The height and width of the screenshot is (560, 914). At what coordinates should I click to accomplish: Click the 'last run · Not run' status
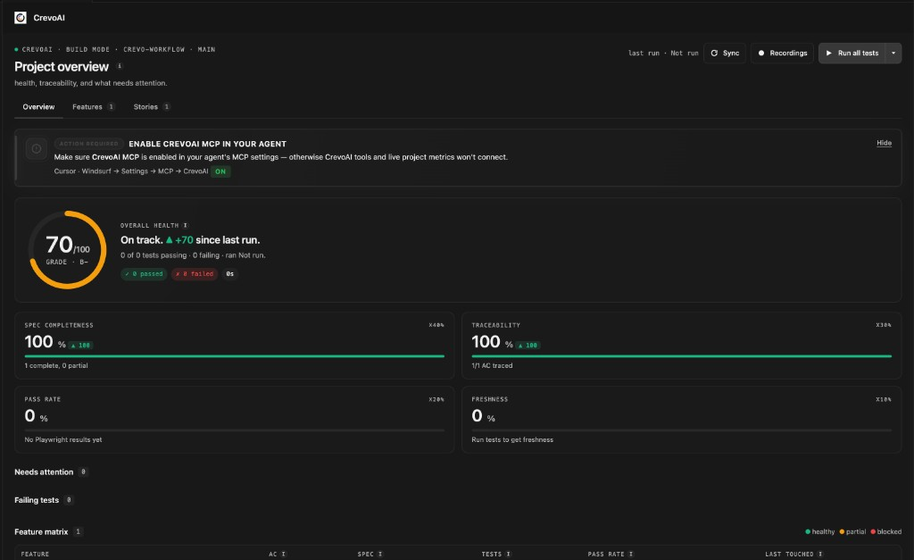click(663, 53)
